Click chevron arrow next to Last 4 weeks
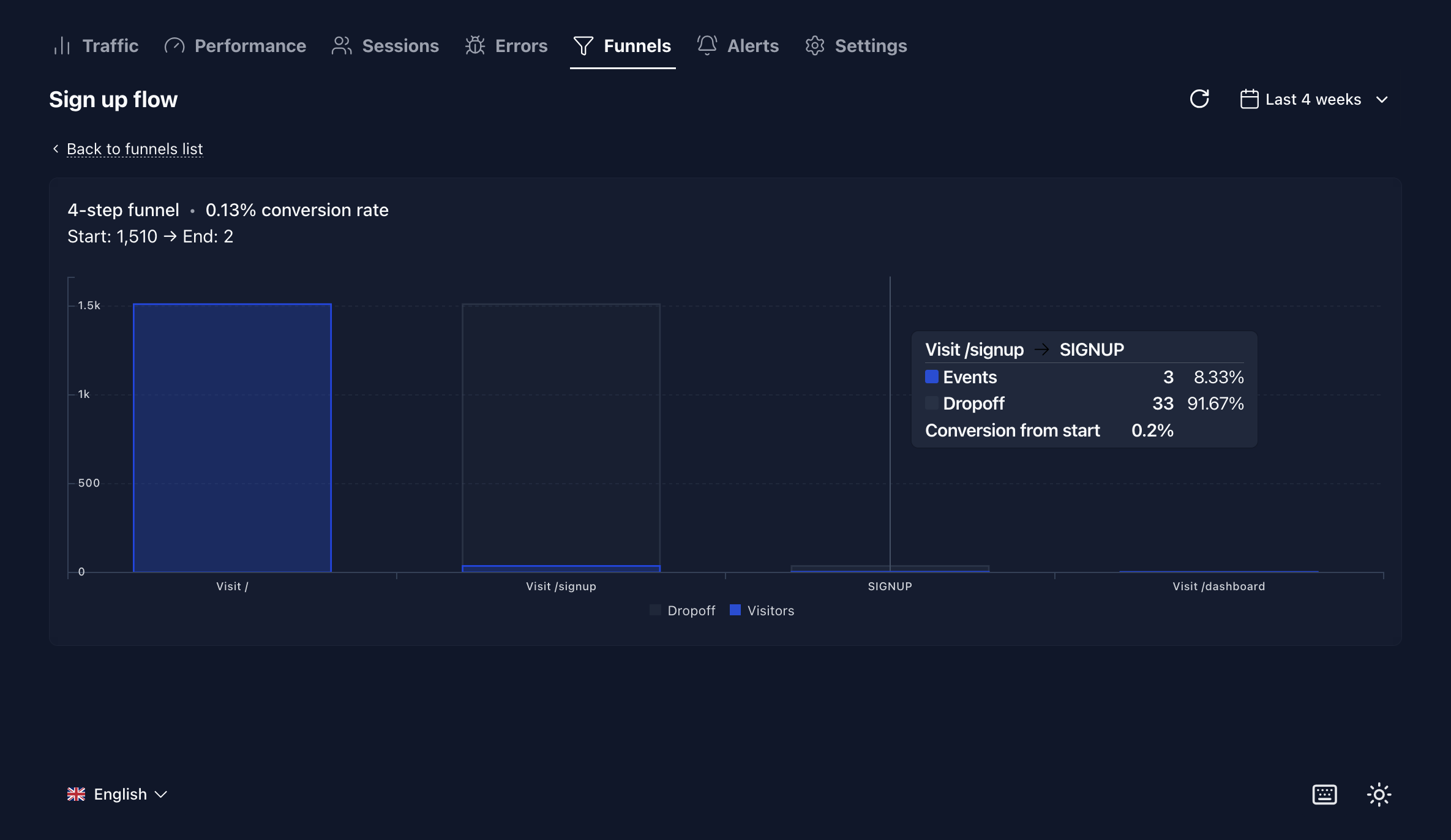 point(1382,100)
